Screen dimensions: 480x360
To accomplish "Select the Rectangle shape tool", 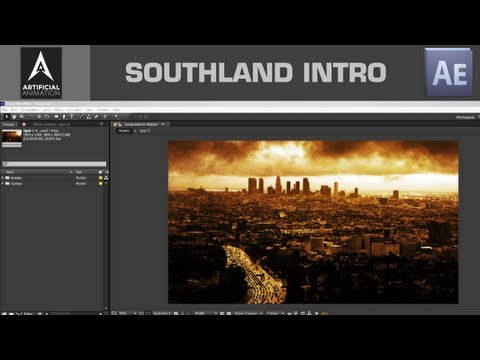I will point(57,117).
